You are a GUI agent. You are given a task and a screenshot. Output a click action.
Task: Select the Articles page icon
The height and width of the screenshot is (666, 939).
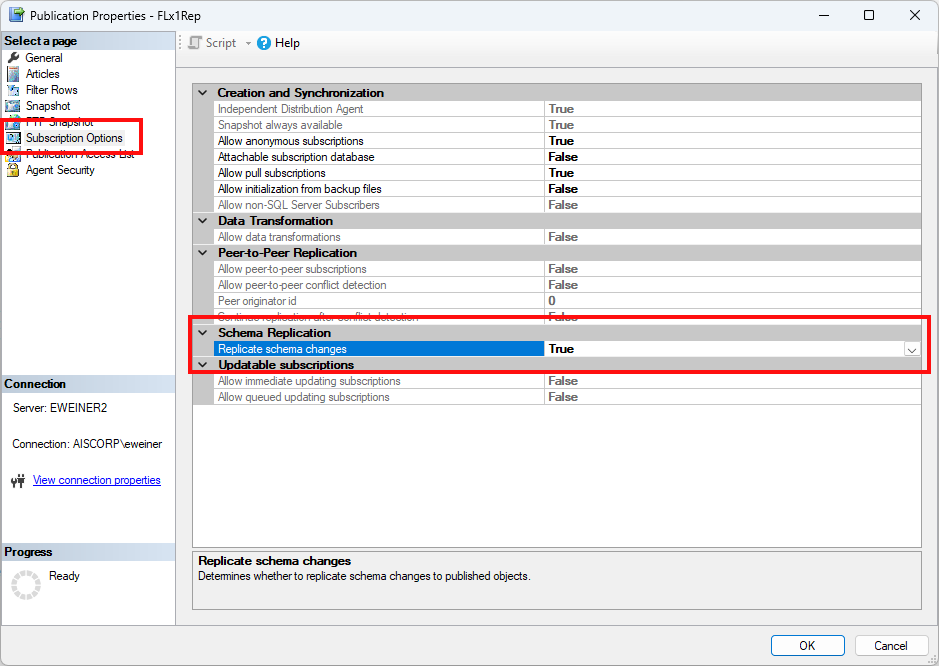point(15,73)
